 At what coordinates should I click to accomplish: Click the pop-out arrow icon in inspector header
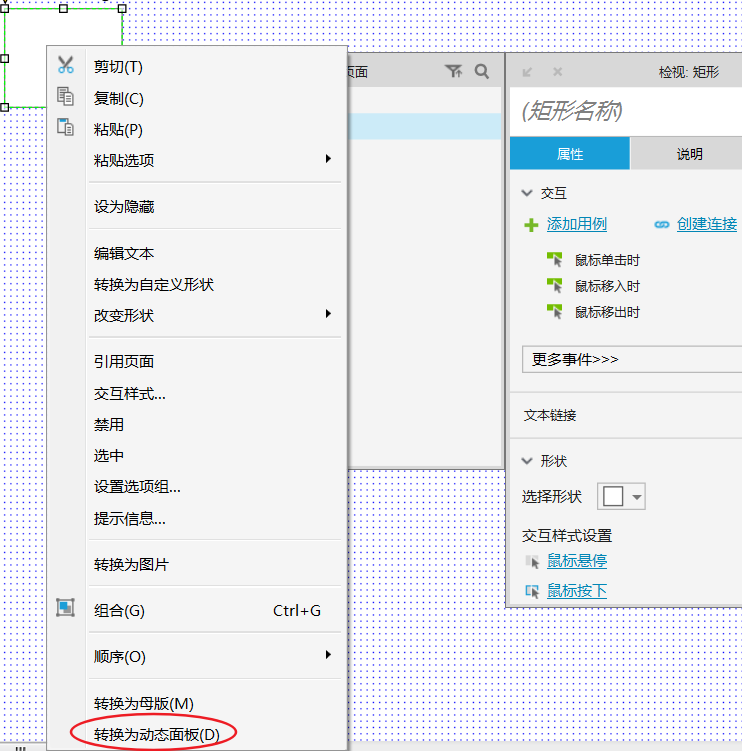[x=527, y=72]
